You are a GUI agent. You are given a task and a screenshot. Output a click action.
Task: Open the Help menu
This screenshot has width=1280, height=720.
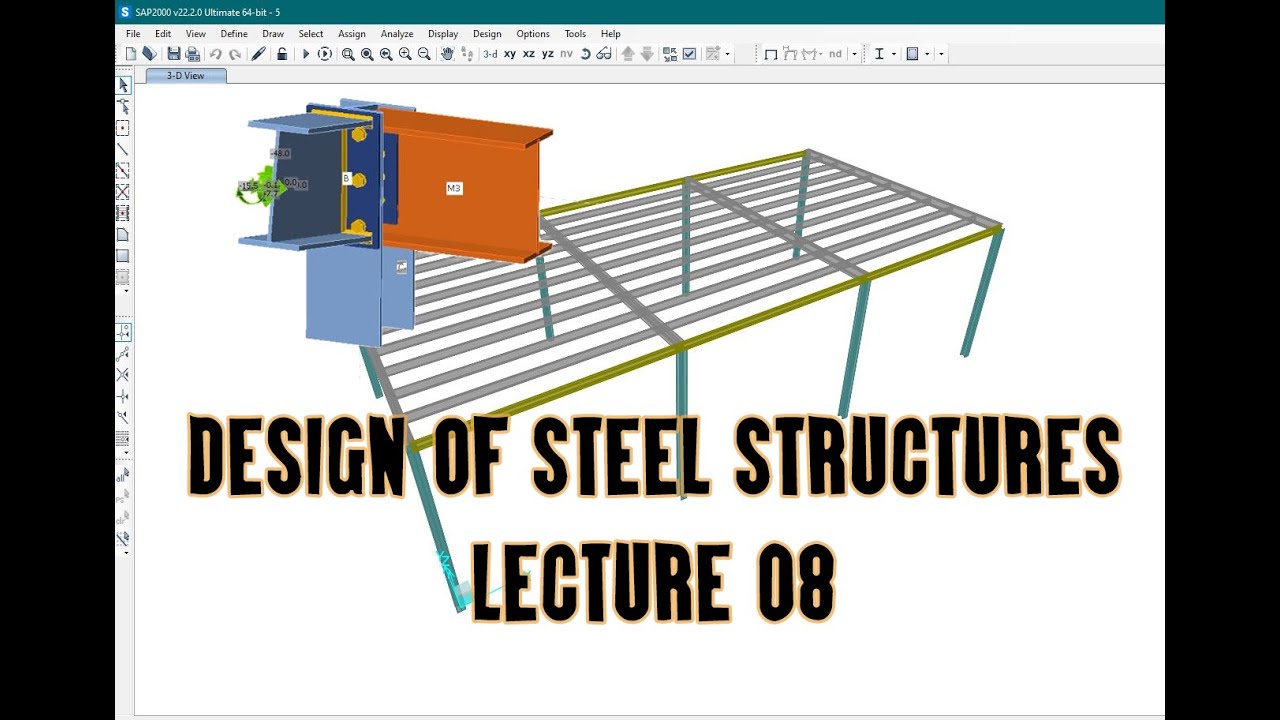pos(611,34)
